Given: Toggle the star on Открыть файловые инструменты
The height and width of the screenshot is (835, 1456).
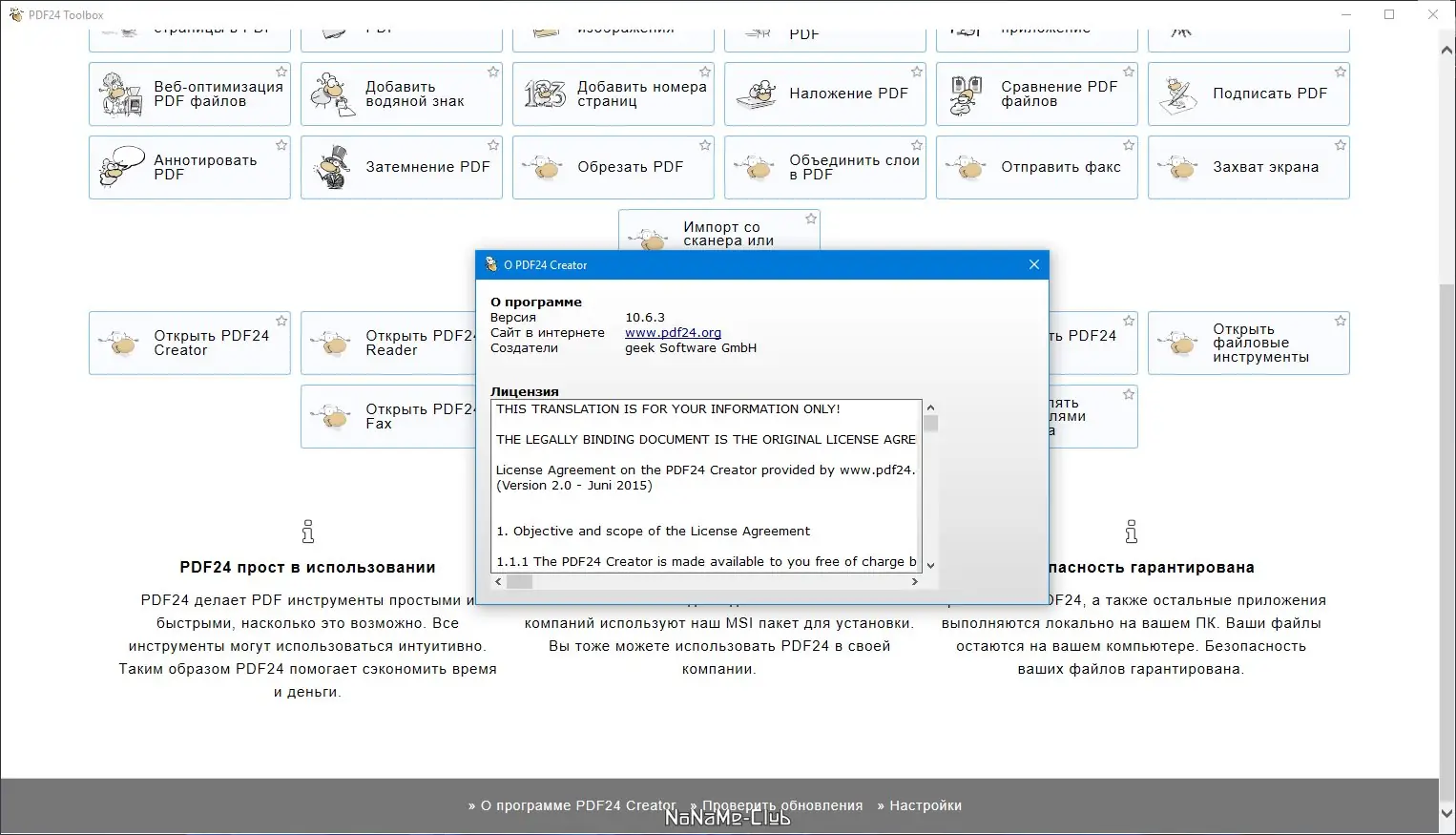Looking at the screenshot, I should coord(1341,321).
